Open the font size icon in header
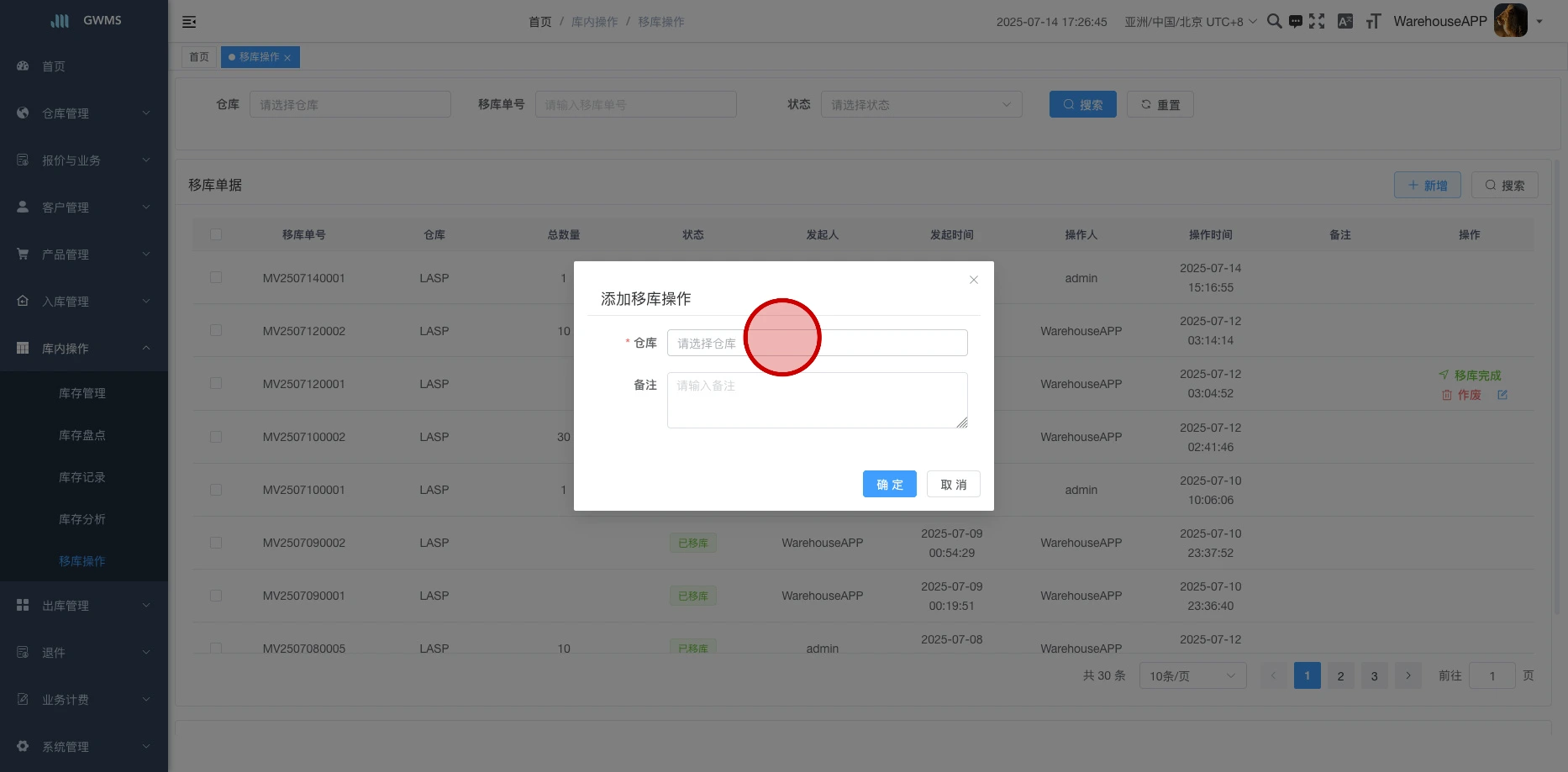The width and height of the screenshot is (1568, 772). point(1373,22)
